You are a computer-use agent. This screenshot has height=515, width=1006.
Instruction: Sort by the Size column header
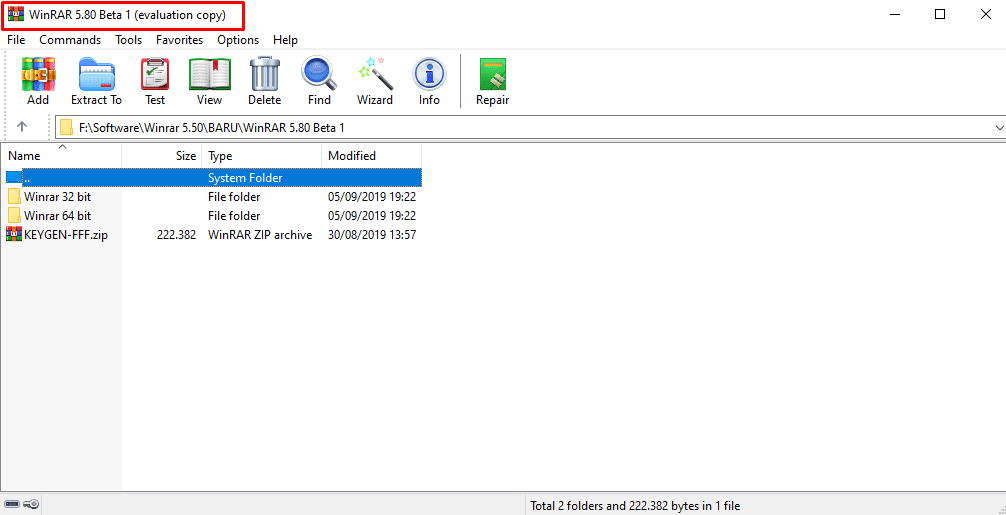click(162, 156)
